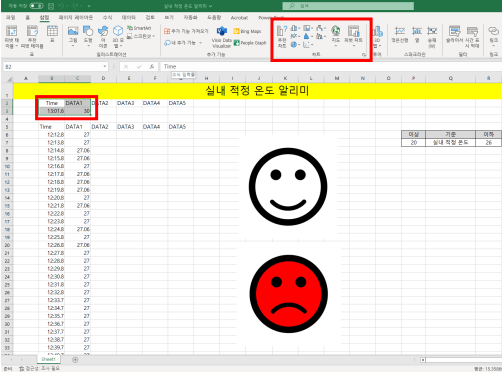The width and height of the screenshot is (502, 378).
Task: Switch to Page Layout (페이지 레이아웃) tab
Action: point(76,17)
